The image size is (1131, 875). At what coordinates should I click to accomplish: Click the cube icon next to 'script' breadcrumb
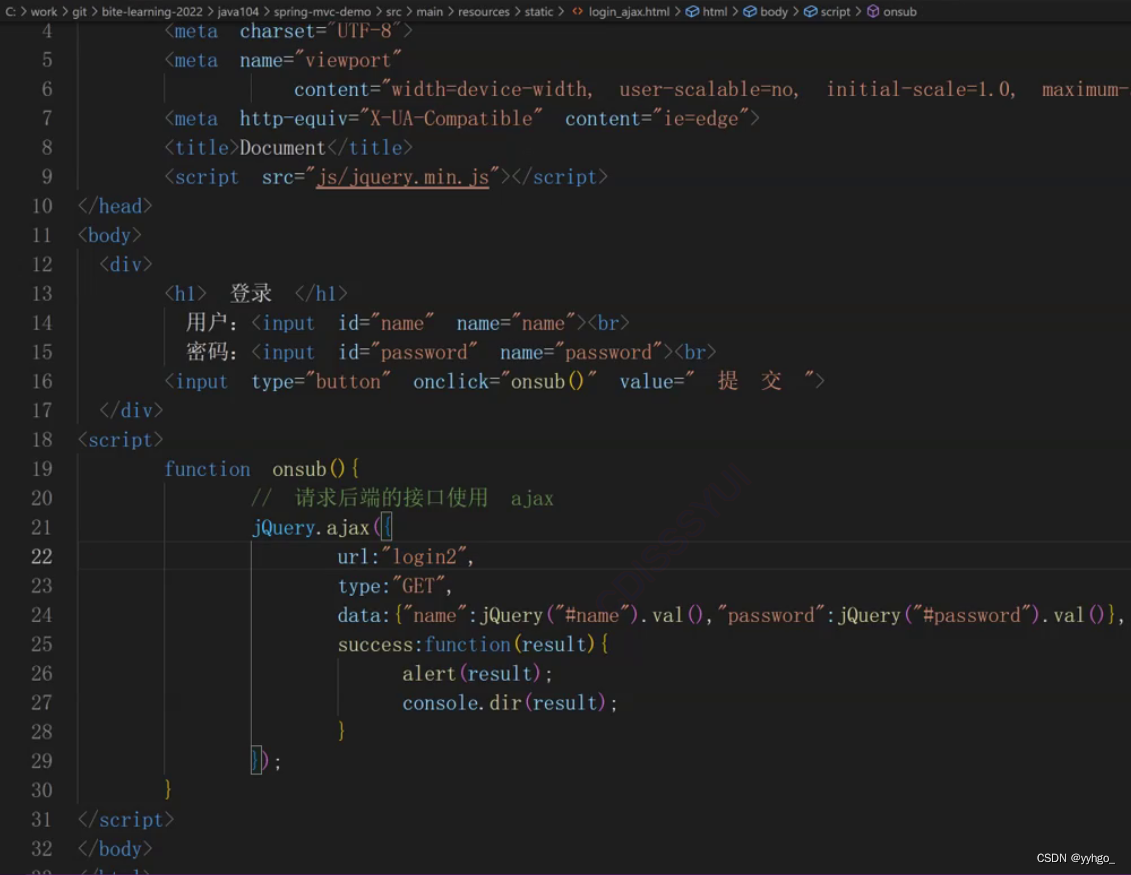(810, 12)
